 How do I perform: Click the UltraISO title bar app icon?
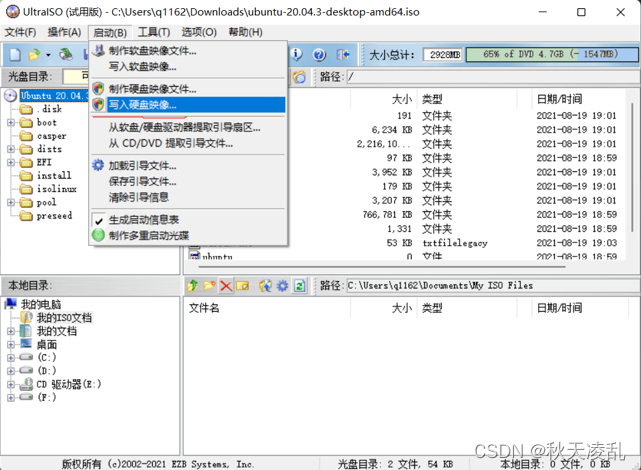click(x=13, y=12)
